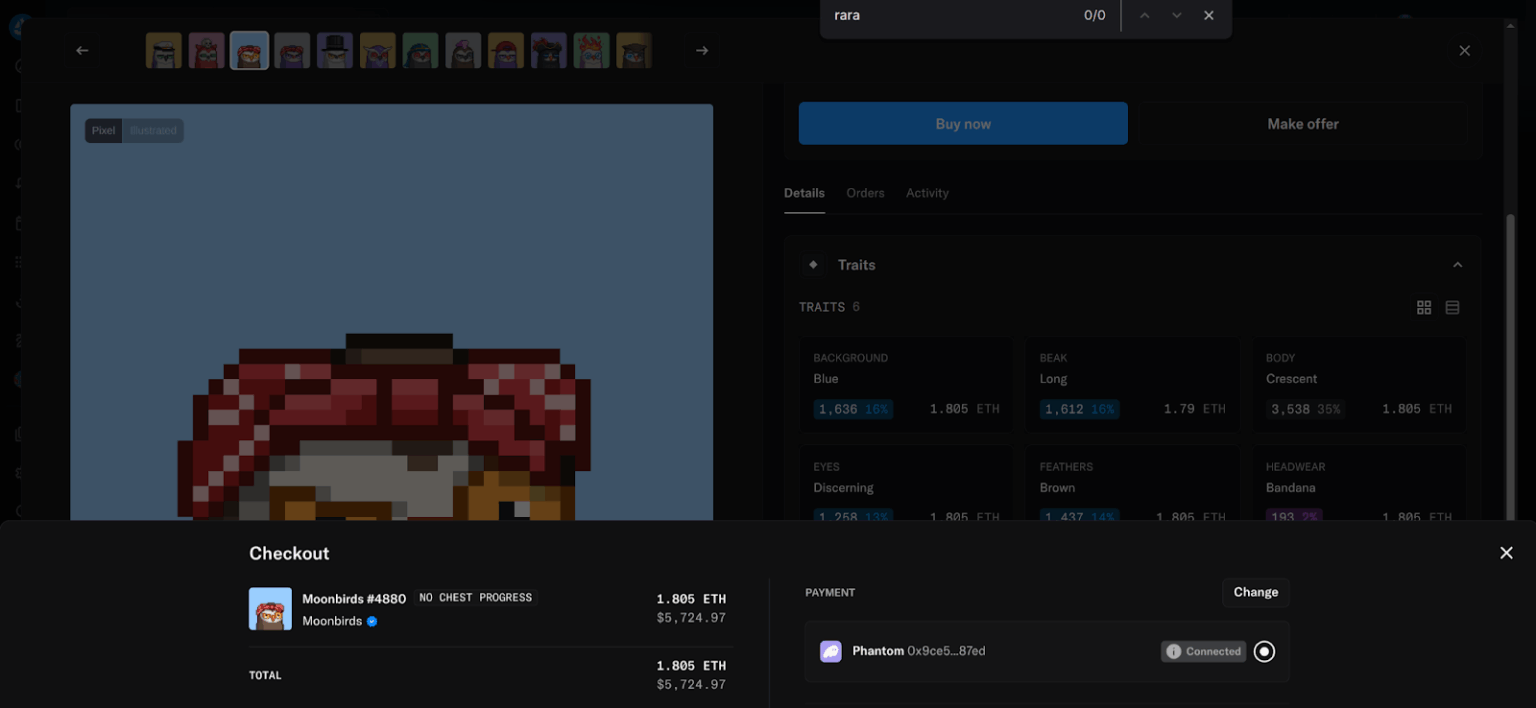Jump to previous find match arrow
1536x708 pixels.
click(1145, 15)
